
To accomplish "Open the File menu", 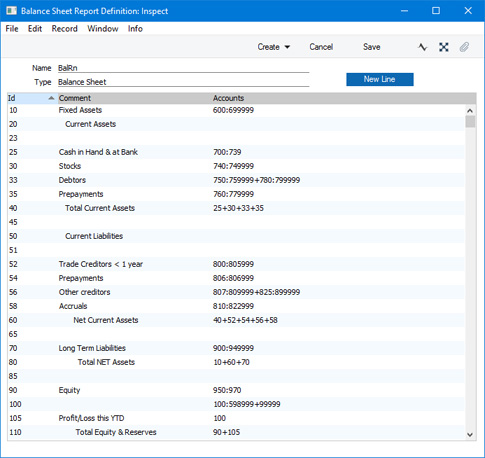I will pos(12,29).
